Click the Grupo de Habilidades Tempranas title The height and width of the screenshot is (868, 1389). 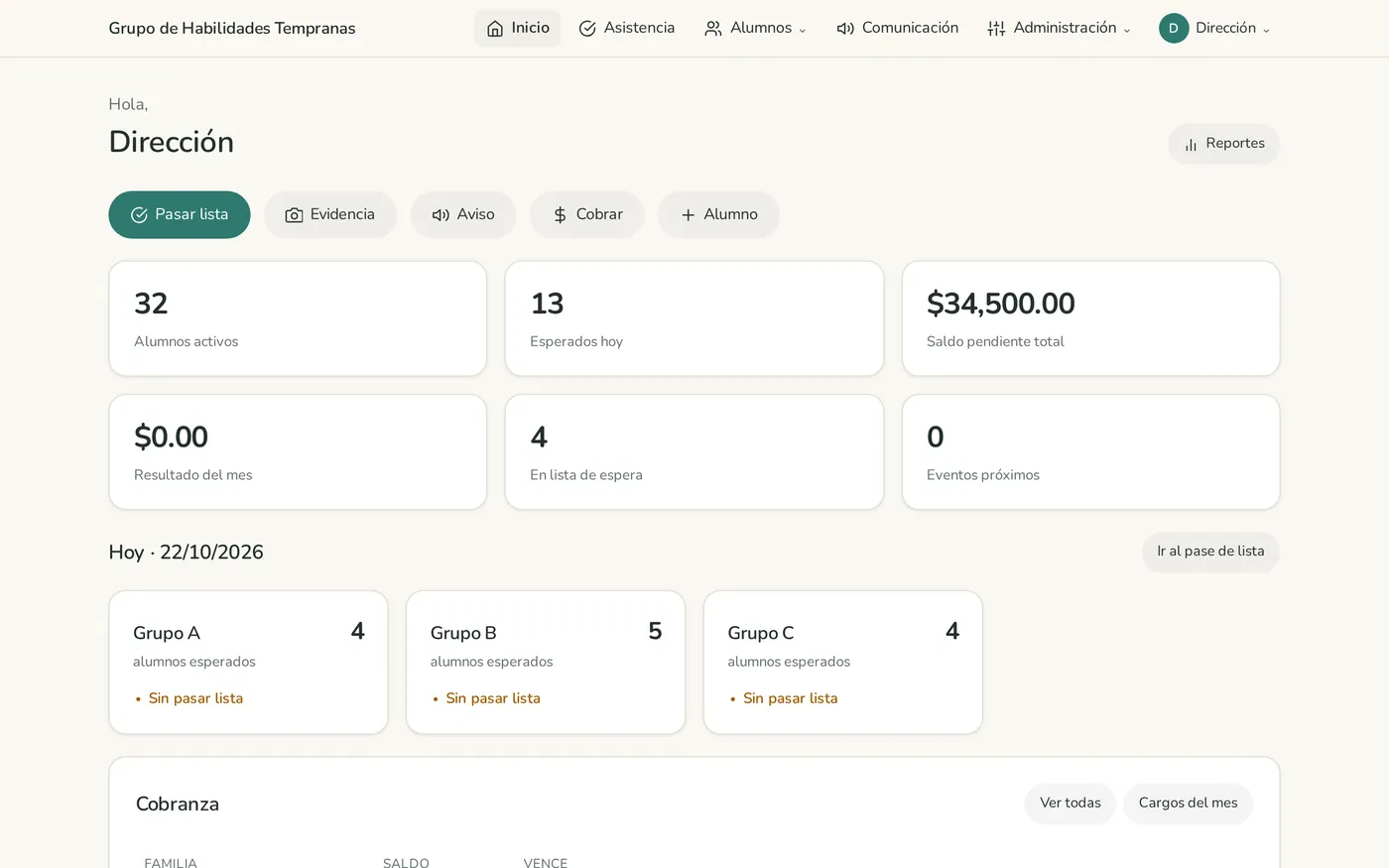(232, 29)
